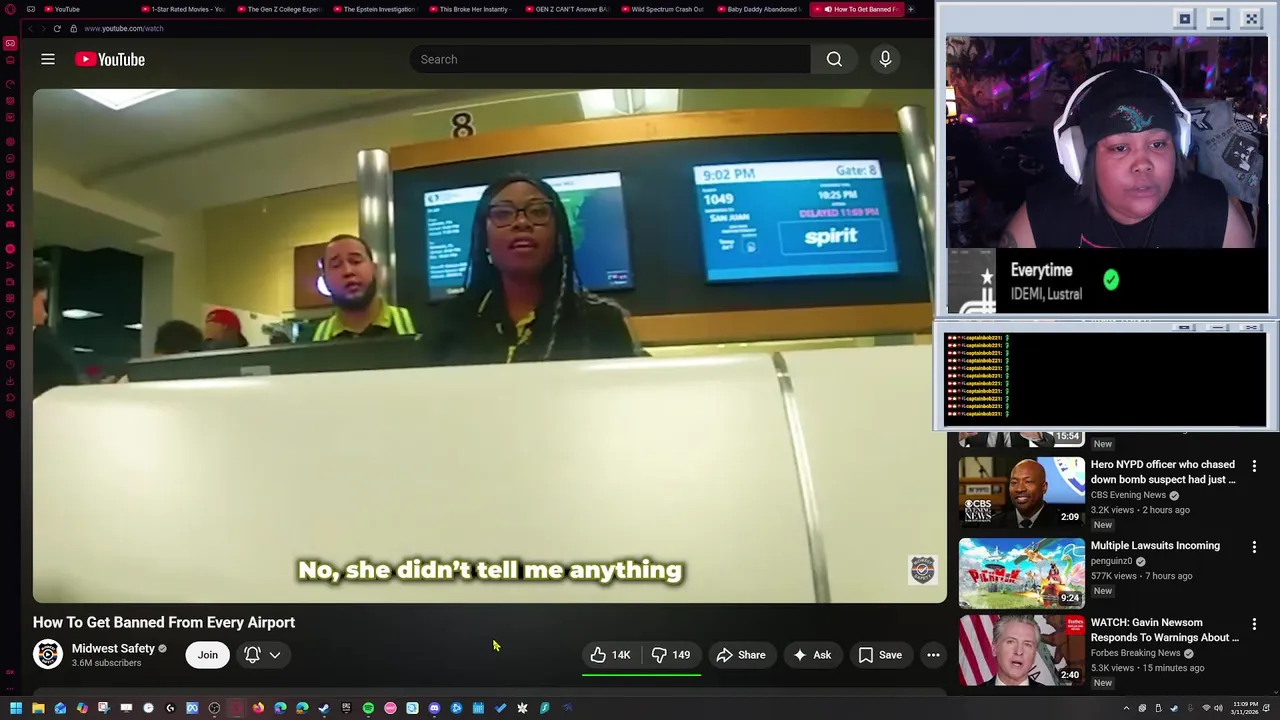This screenshot has height=720, width=1280.
Task: Open more actions three-dot menu
Action: (x=933, y=655)
